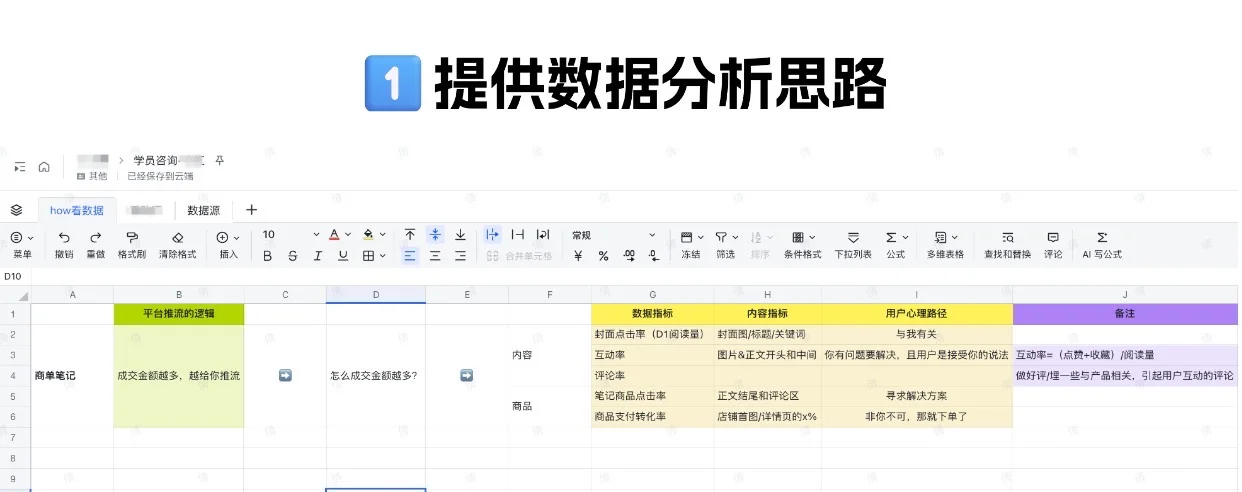The image size is (1242, 492).
Task: Open the Filter (筛选) dropdown
Action: pos(725,244)
